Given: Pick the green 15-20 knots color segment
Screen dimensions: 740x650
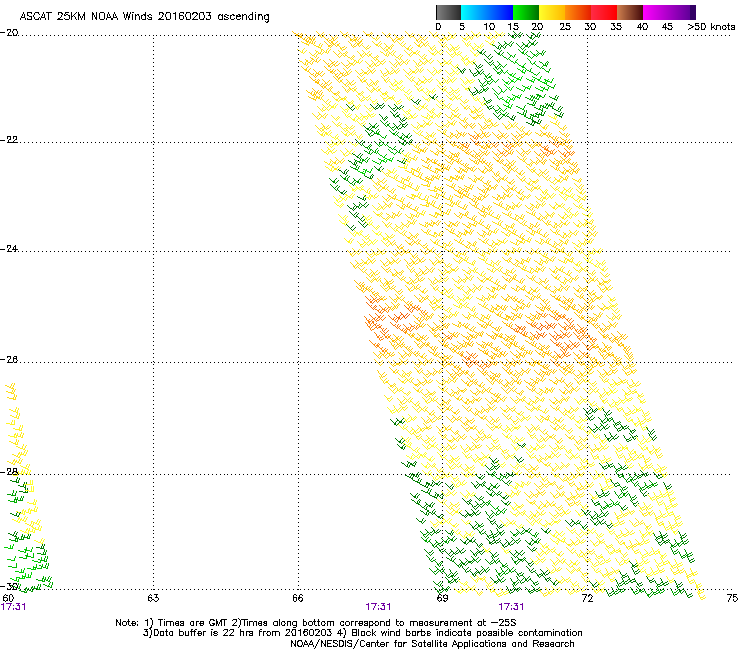Looking at the screenshot, I should (526, 12).
